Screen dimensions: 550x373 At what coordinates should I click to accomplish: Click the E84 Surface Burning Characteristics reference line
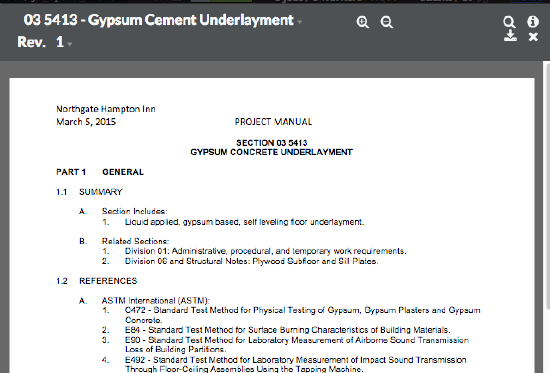coord(288,330)
